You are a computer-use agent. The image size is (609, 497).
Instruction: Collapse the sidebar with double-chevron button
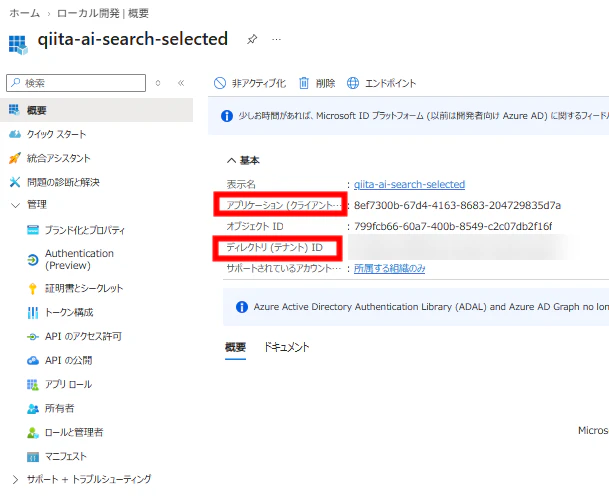pyautogui.click(x=181, y=83)
